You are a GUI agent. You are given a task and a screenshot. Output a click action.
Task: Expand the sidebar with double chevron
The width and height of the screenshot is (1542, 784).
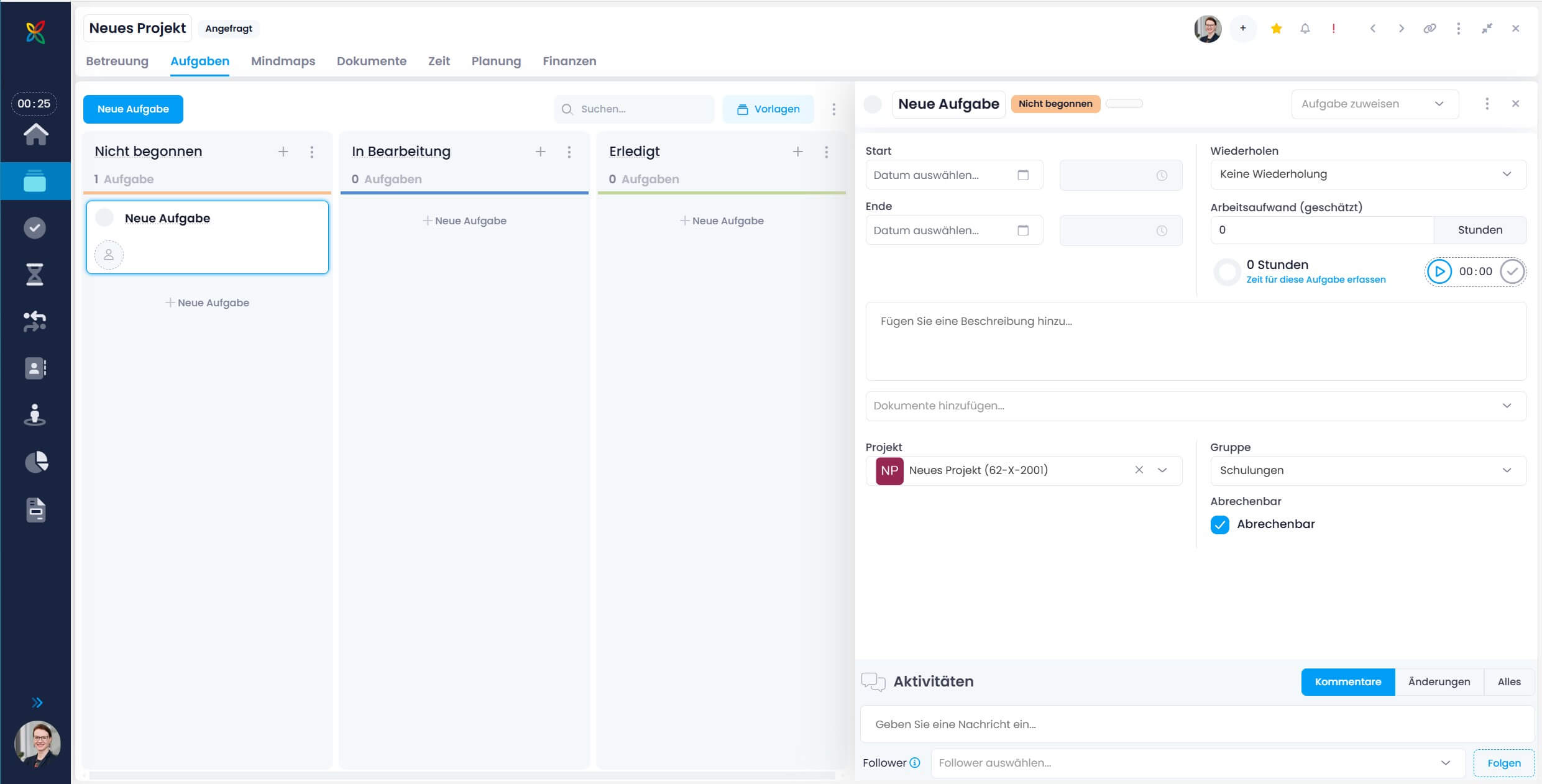coord(37,703)
